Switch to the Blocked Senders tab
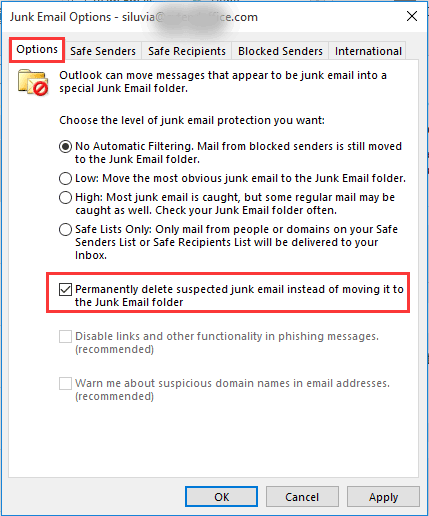The height and width of the screenshot is (516, 429). 280,51
